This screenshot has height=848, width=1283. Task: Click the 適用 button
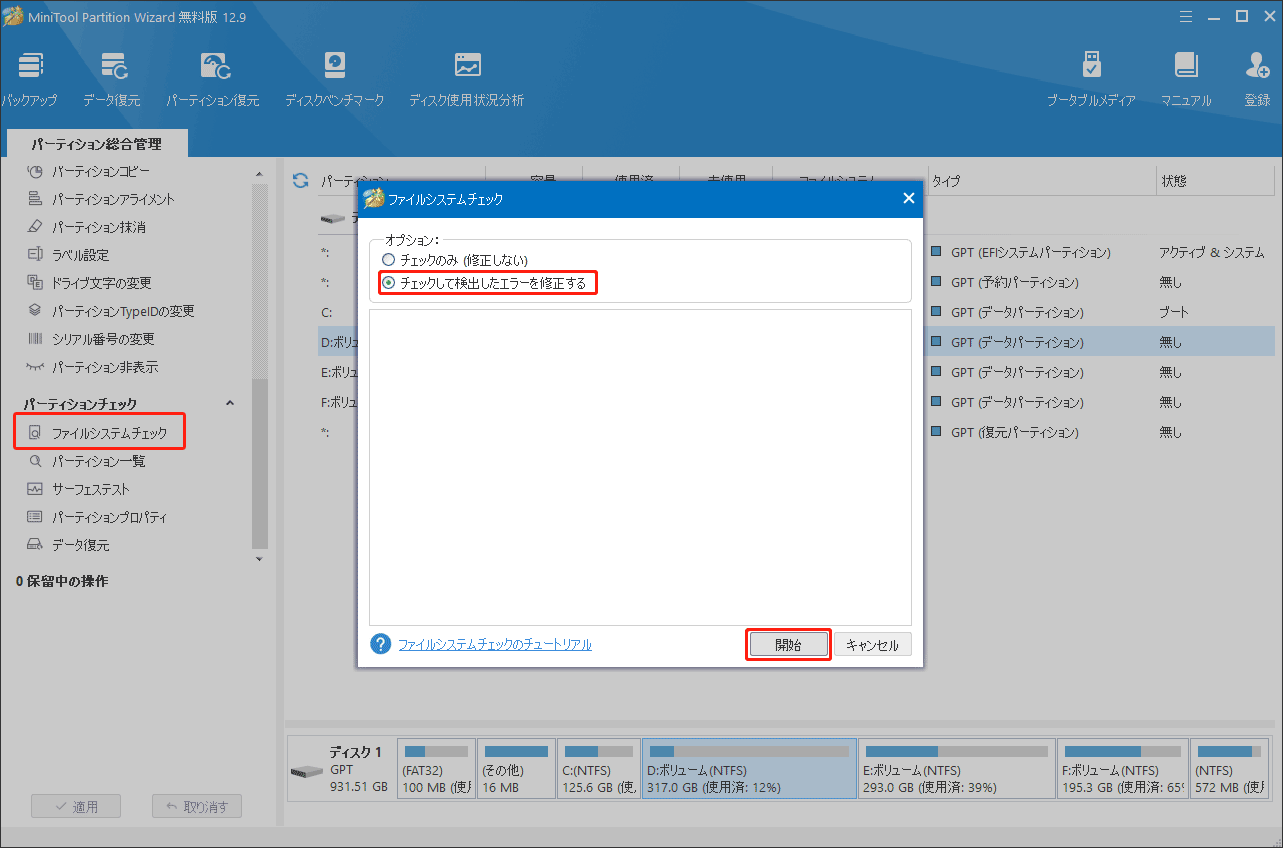(76, 807)
